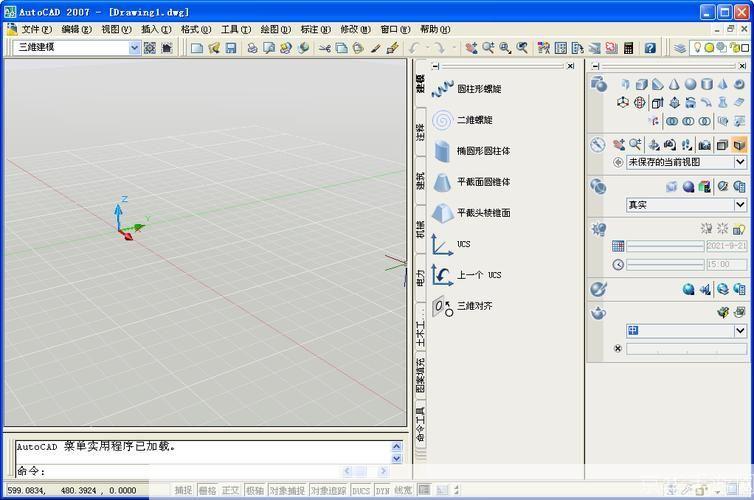
Task: Click the Pan realtime hand icon in top toolbar
Action: (471, 48)
